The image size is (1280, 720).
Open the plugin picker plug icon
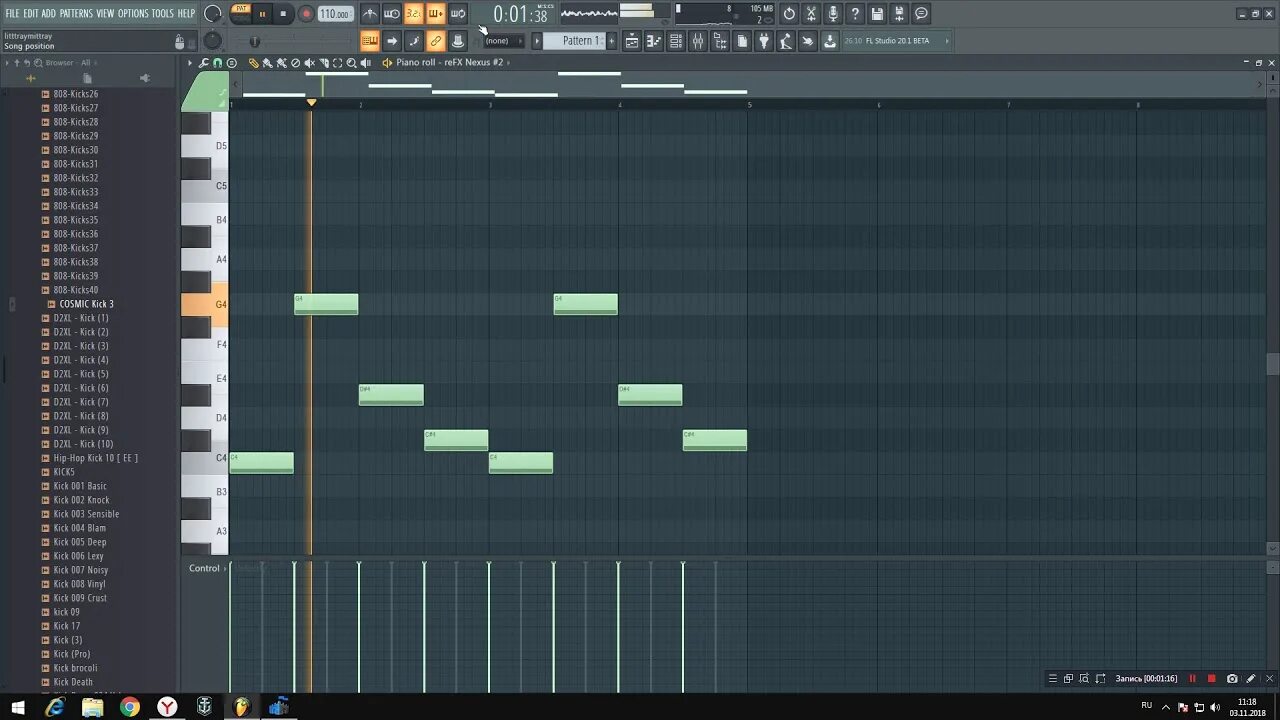(764, 41)
